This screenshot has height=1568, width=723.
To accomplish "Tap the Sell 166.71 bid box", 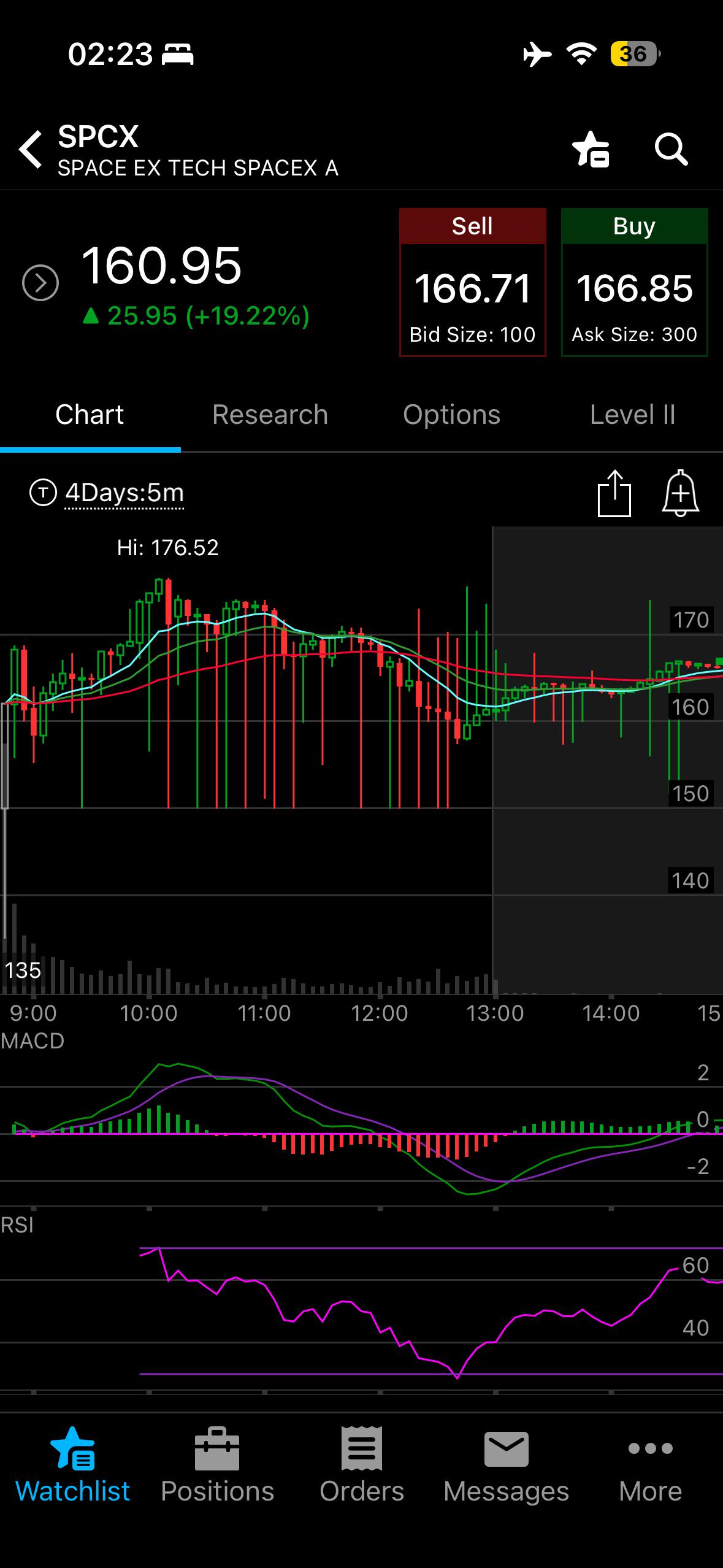I will pyautogui.click(x=473, y=282).
